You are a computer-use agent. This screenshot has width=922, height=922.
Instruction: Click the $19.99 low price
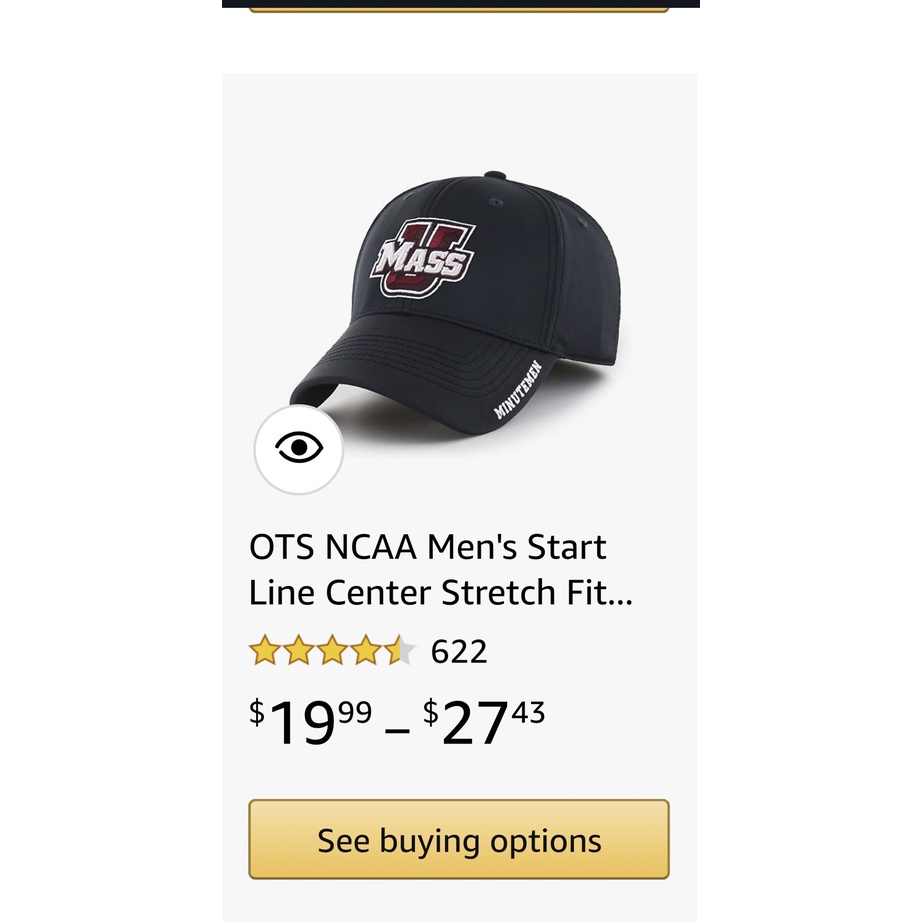(311, 722)
